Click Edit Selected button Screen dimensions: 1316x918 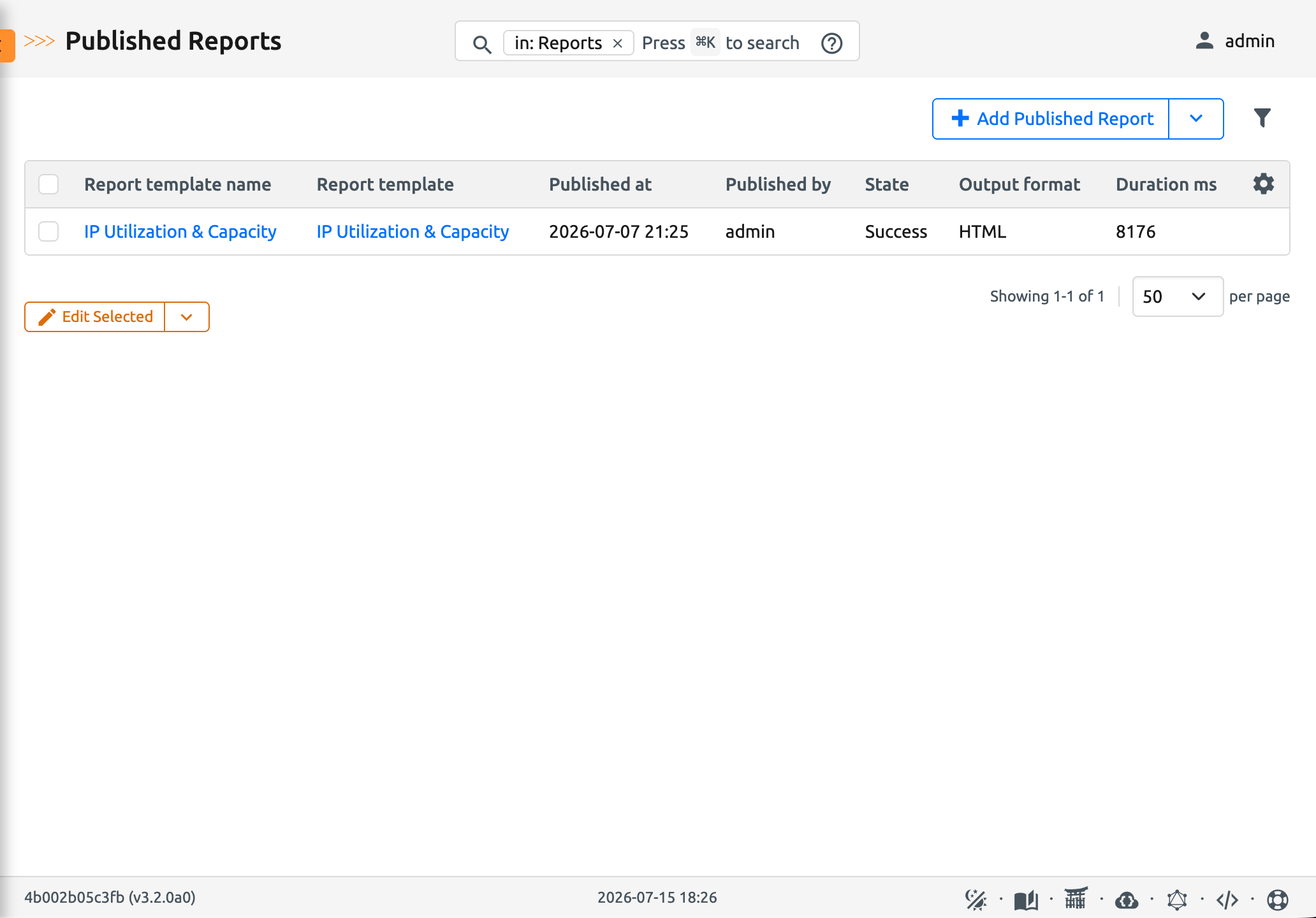(x=95, y=317)
